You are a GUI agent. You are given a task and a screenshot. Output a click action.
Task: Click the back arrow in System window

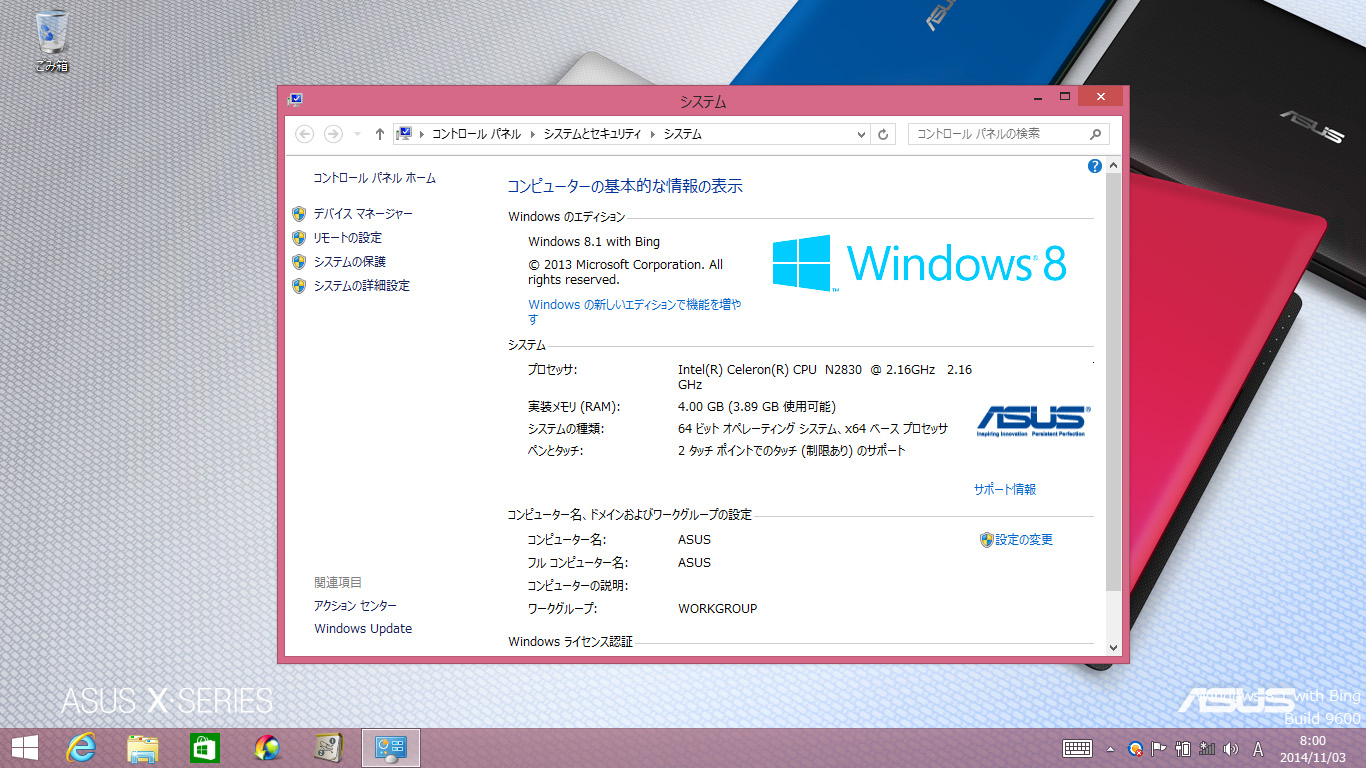[x=305, y=134]
